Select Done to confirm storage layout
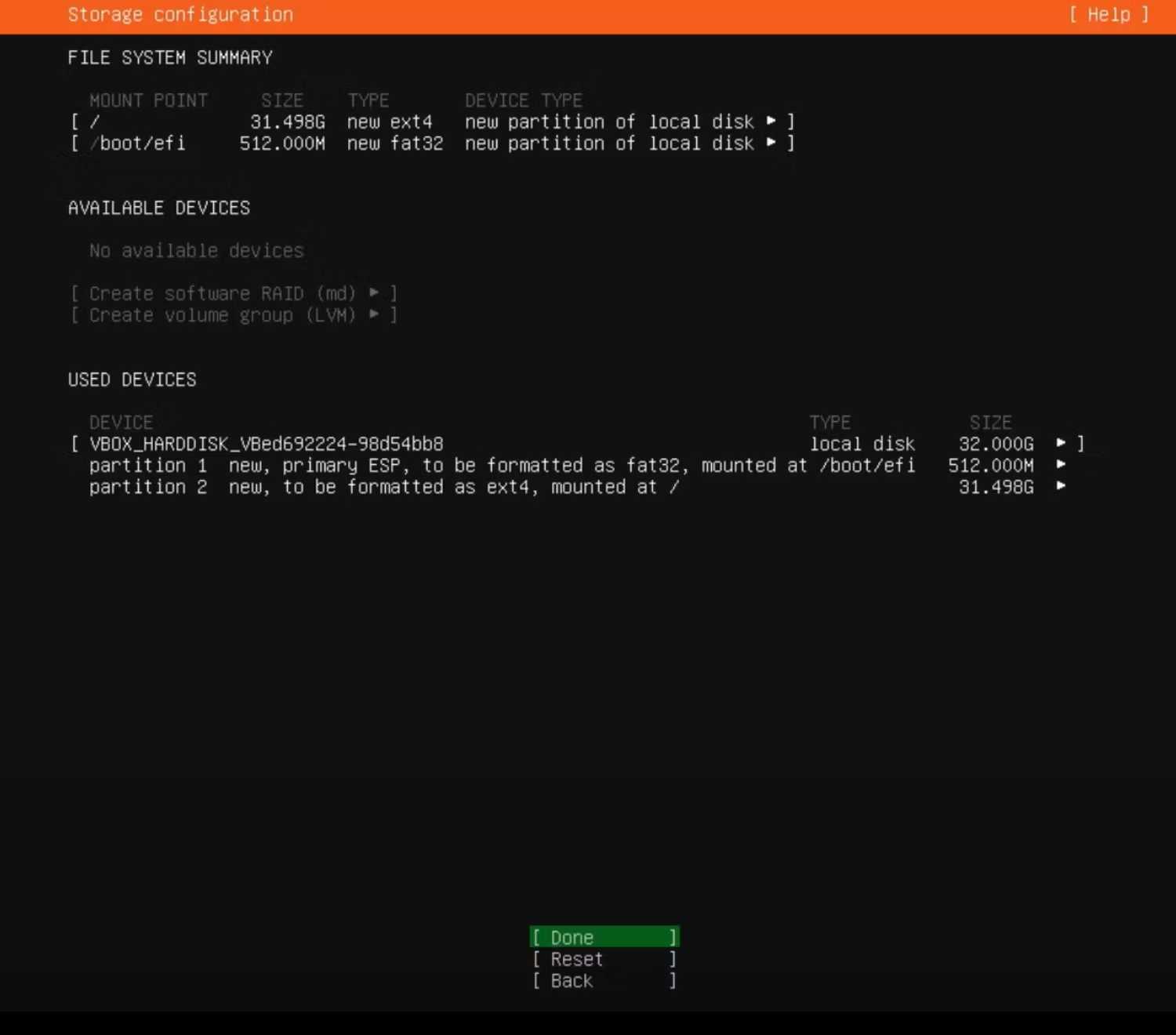This screenshot has height=1035, width=1176. [604, 937]
